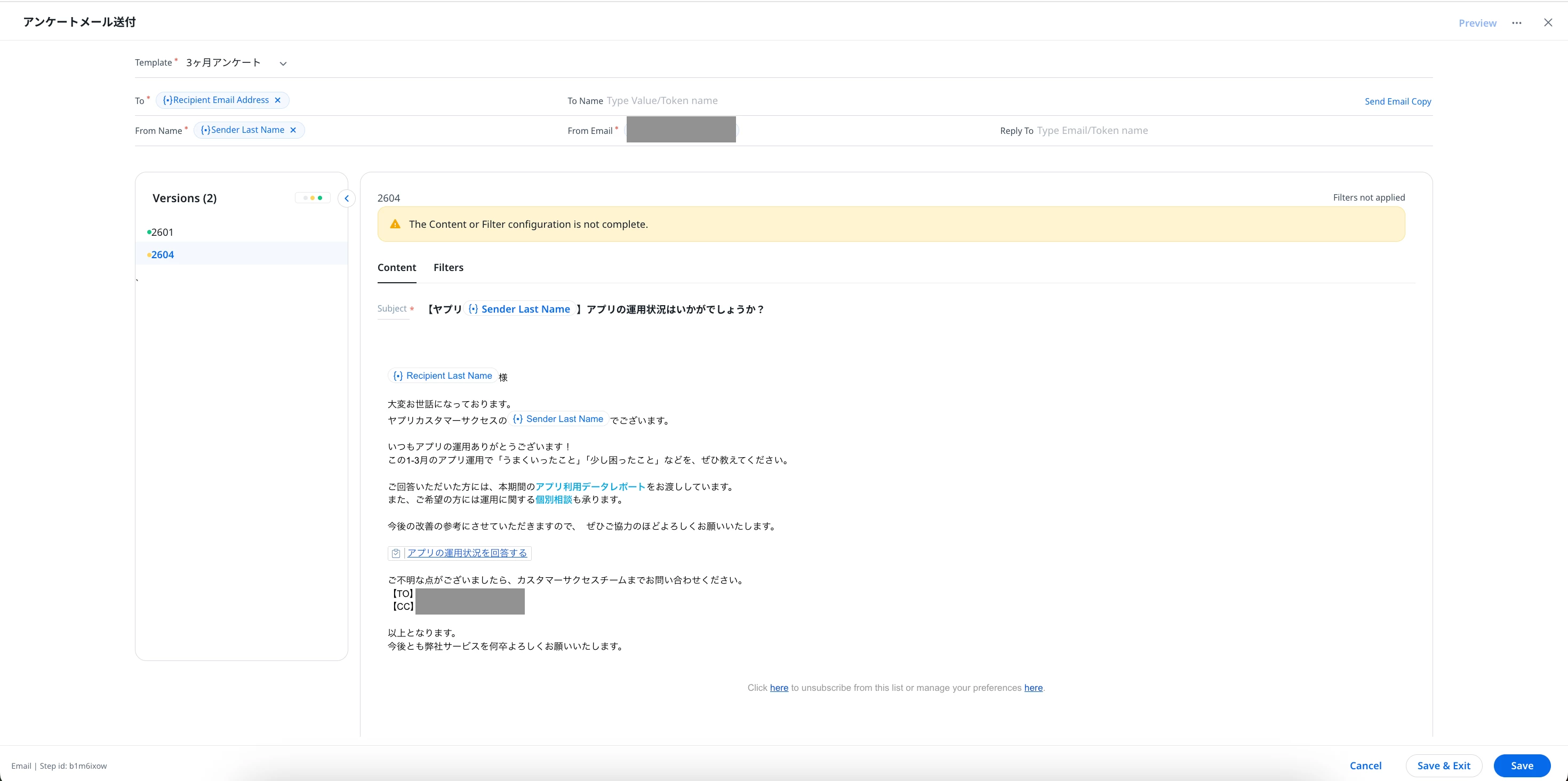1568x781 pixels.
Task: Close the アンケートメール送付 dialog
Action: (x=1548, y=22)
